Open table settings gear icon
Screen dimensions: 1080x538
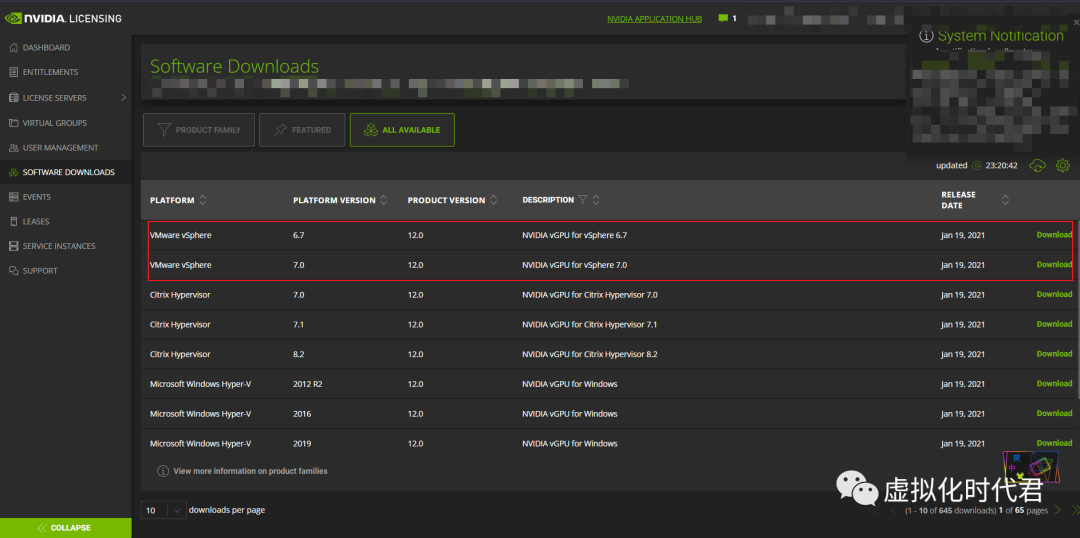(1063, 165)
